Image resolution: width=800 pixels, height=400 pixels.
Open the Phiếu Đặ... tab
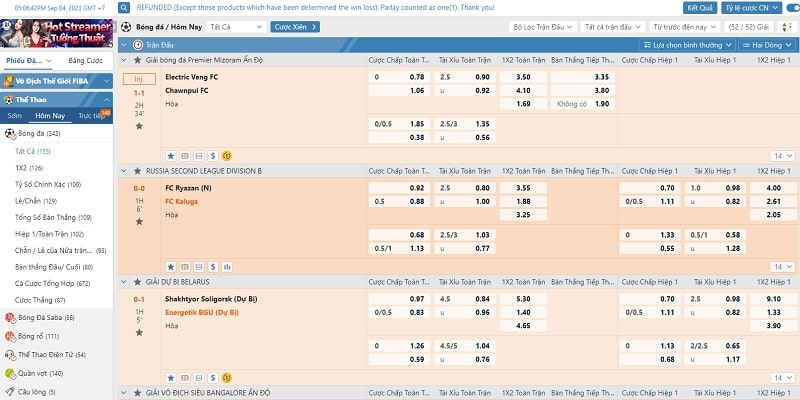pos(29,61)
